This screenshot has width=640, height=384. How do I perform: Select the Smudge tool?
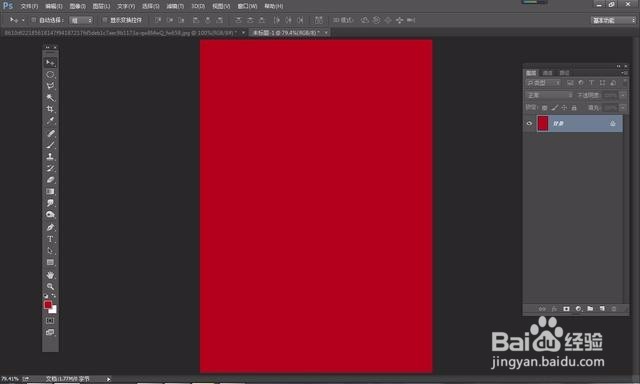50,203
